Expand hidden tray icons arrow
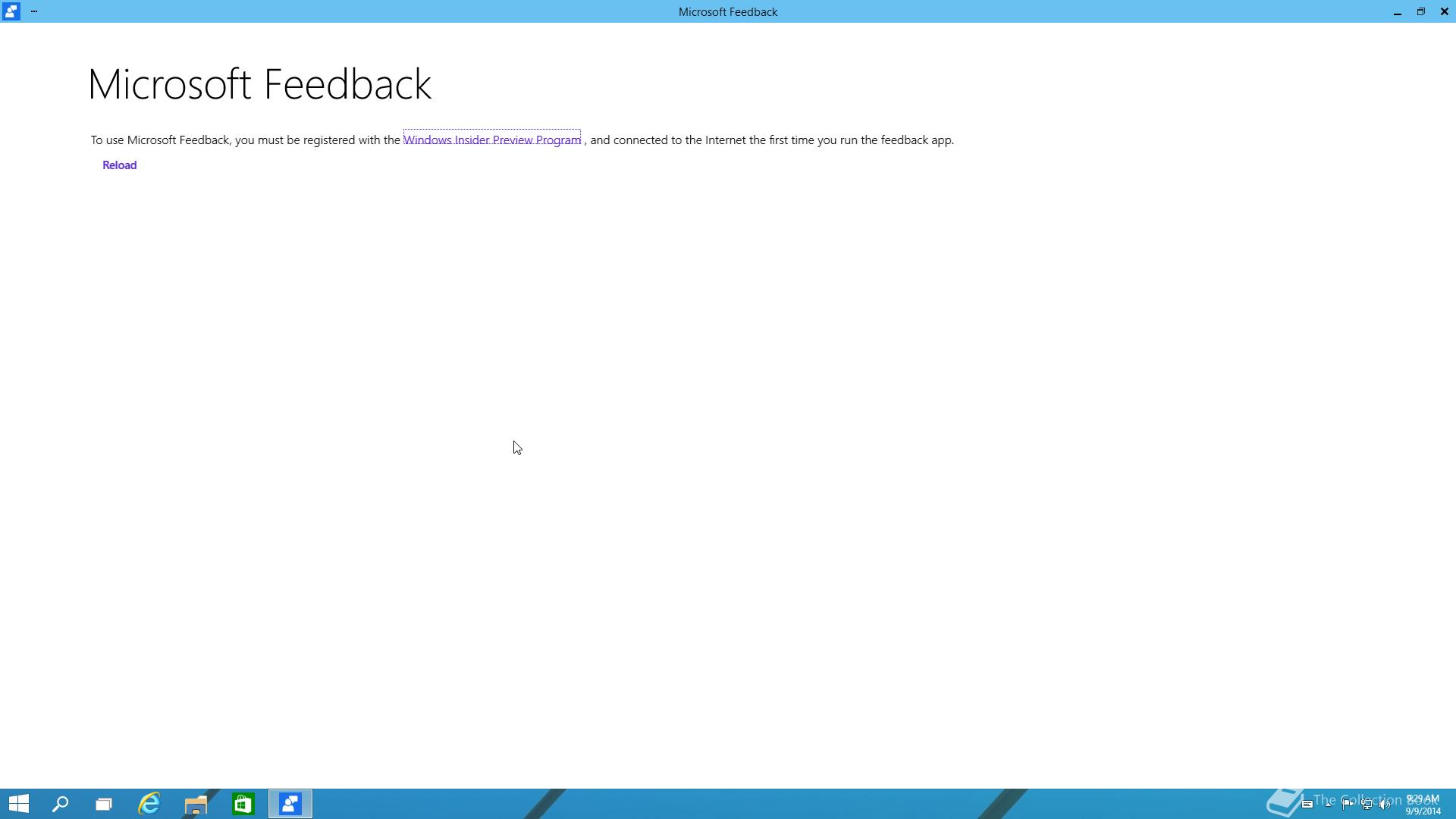1456x819 pixels. point(1329,805)
